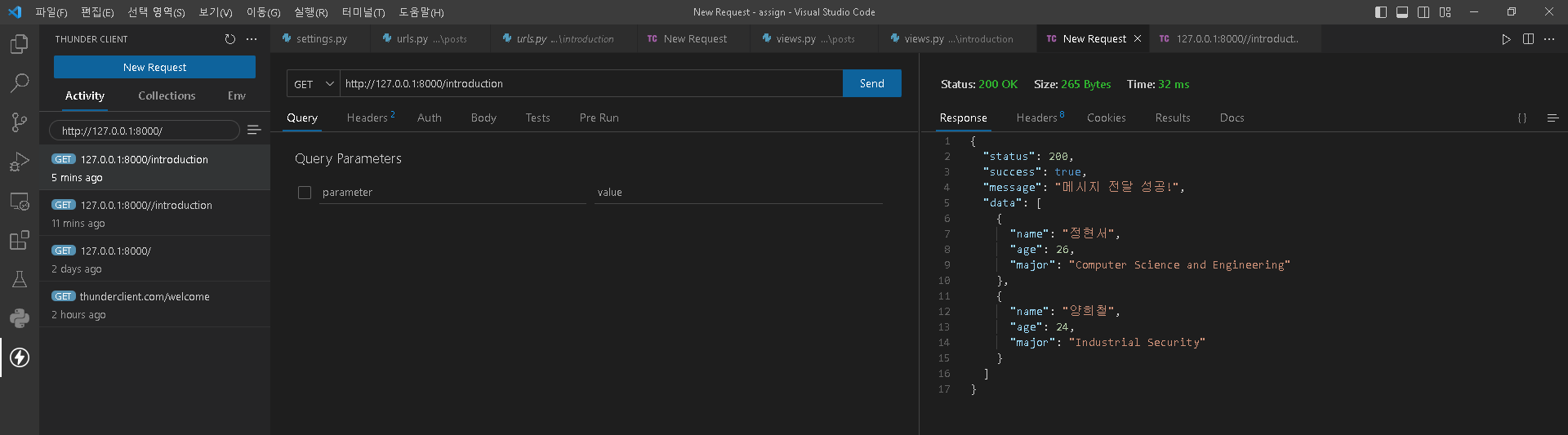The image size is (1568, 435).
Task: Click the VS Code logo icon
Action: [14, 11]
